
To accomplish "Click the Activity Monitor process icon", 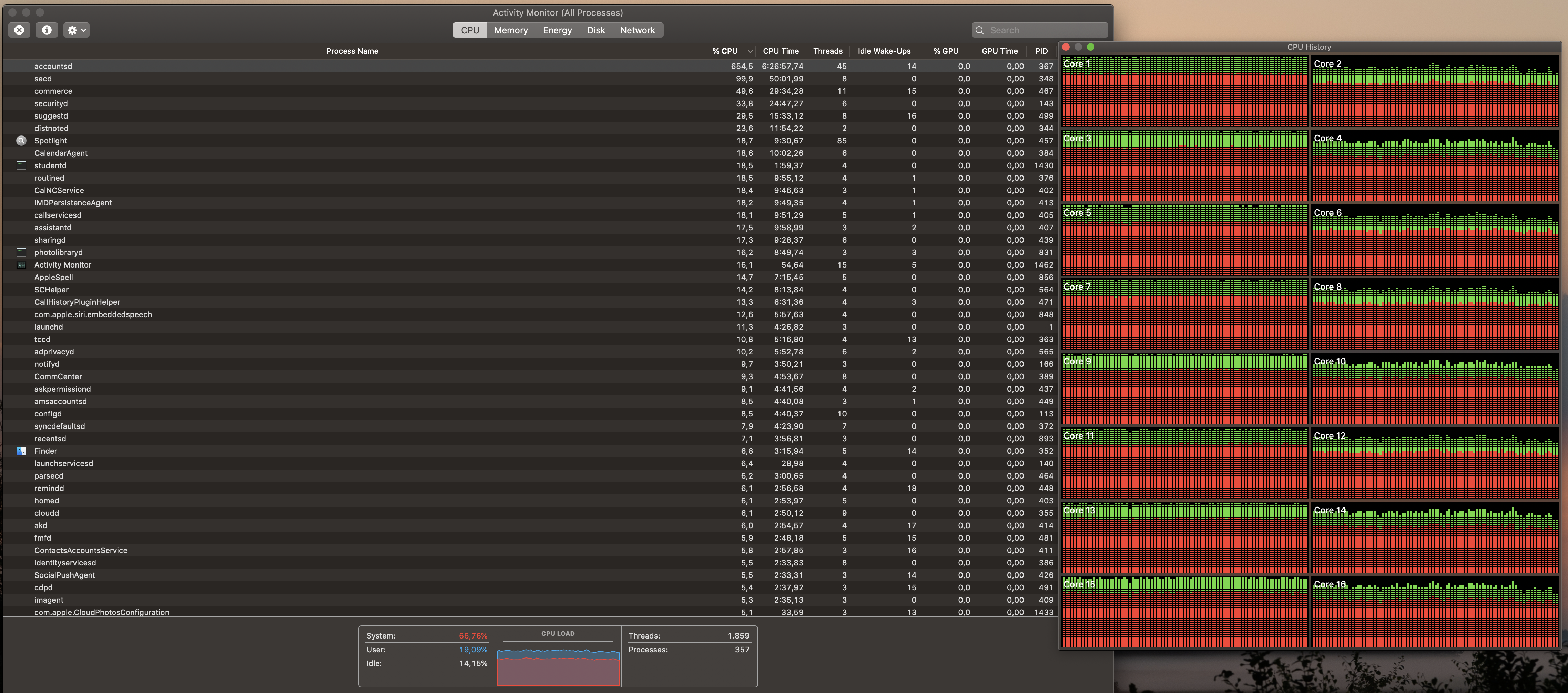I will point(21,265).
